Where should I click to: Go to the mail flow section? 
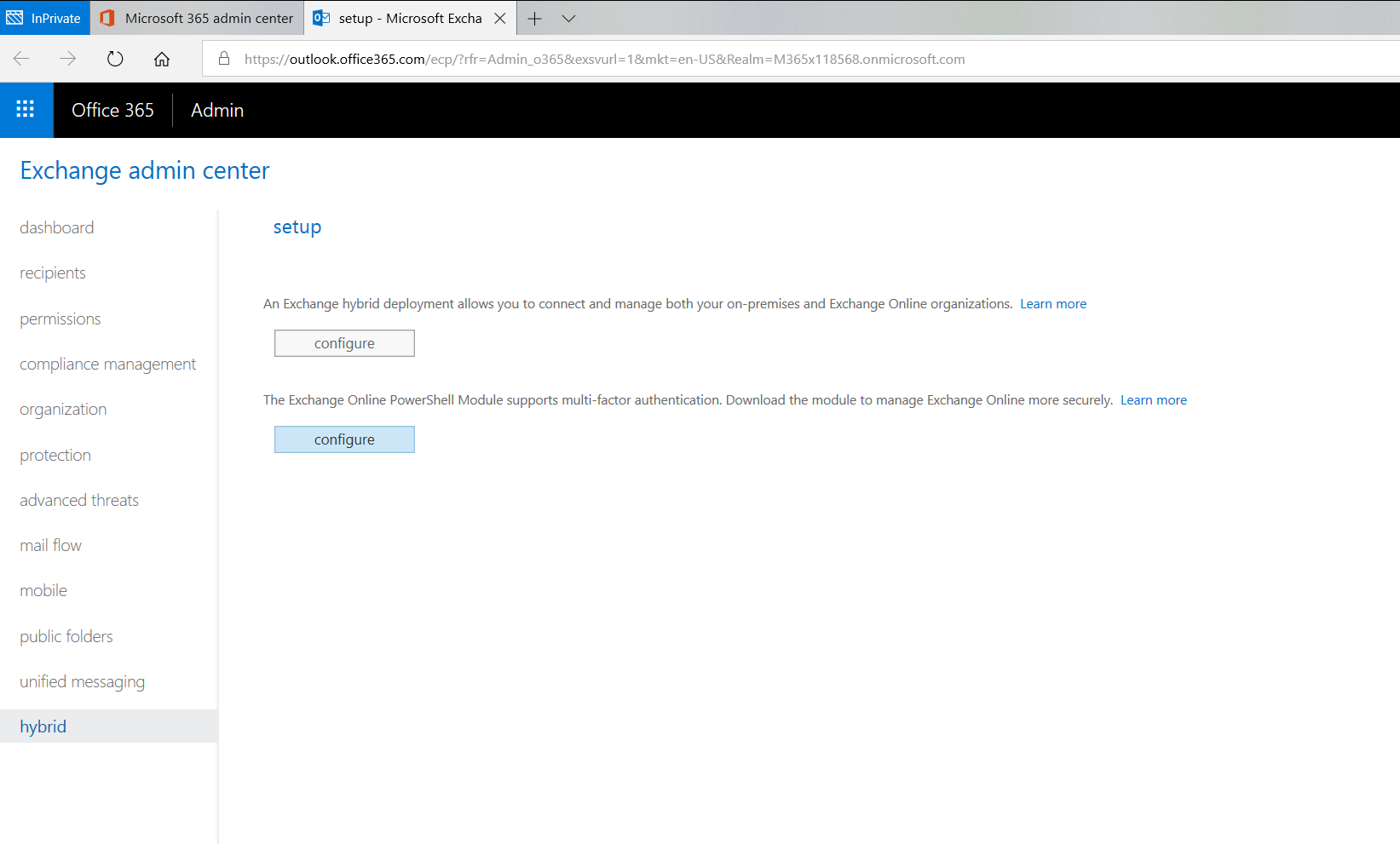(x=50, y=544)
